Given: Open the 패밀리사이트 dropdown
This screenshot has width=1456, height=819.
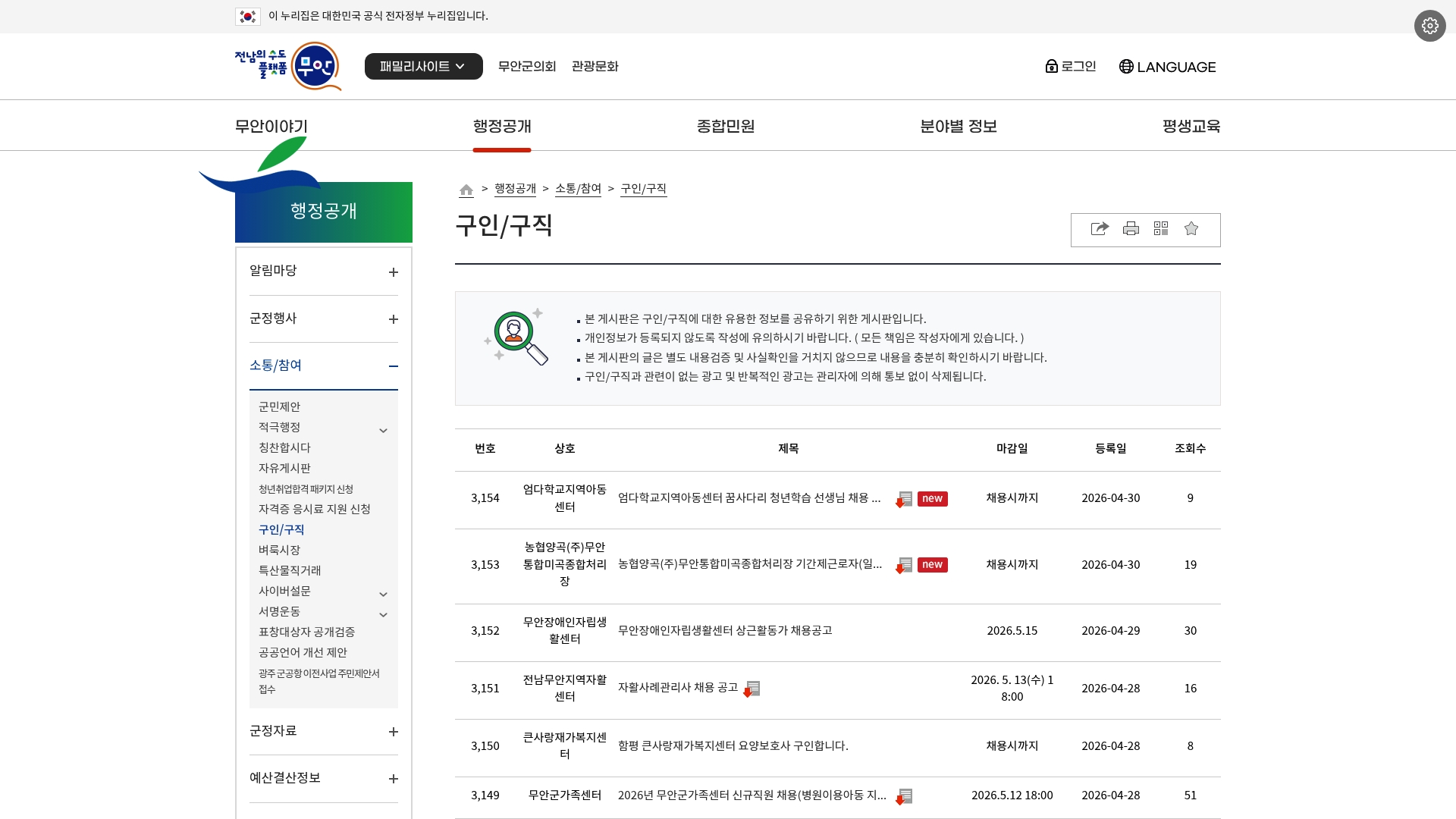Looking at the screenshot, I should click(423, 66).
